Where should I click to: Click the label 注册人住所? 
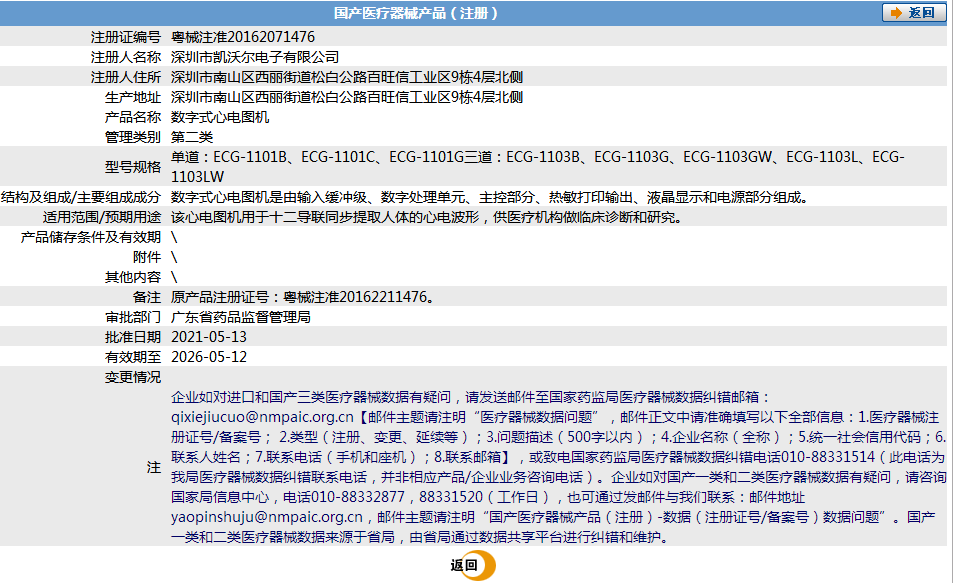[x=126, y=77]
